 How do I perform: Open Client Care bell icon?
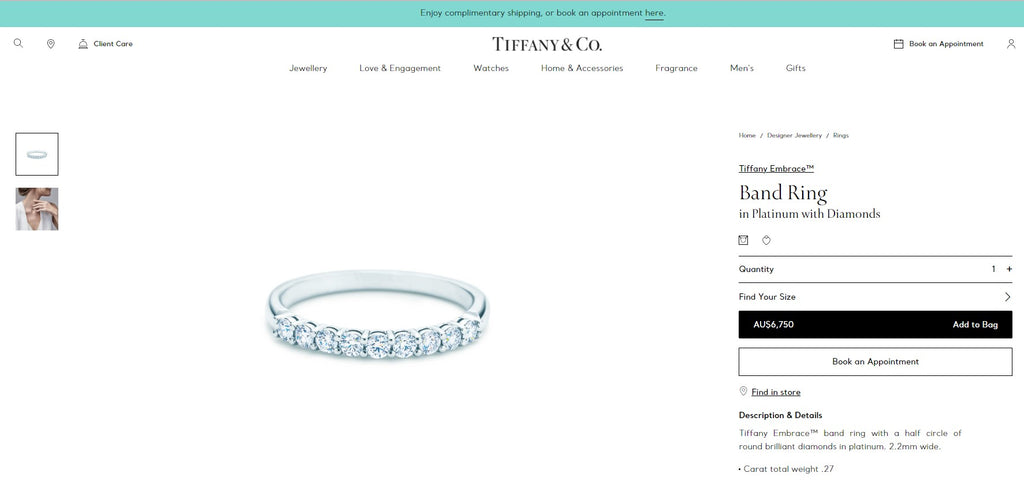[83, 44]
